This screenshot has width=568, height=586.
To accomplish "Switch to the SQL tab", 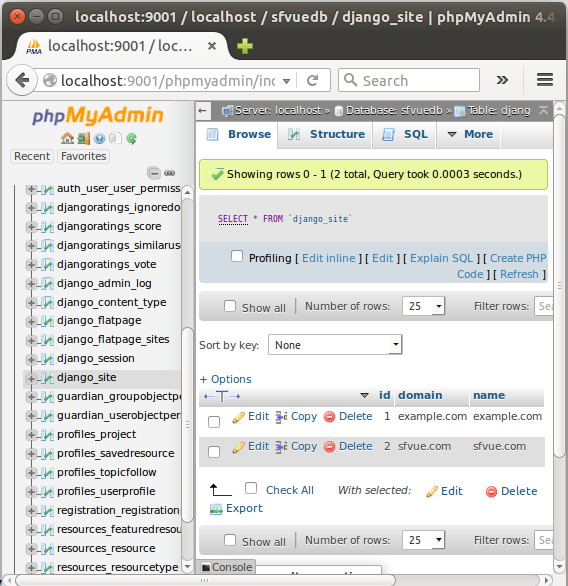I will (x=404, y=134).
